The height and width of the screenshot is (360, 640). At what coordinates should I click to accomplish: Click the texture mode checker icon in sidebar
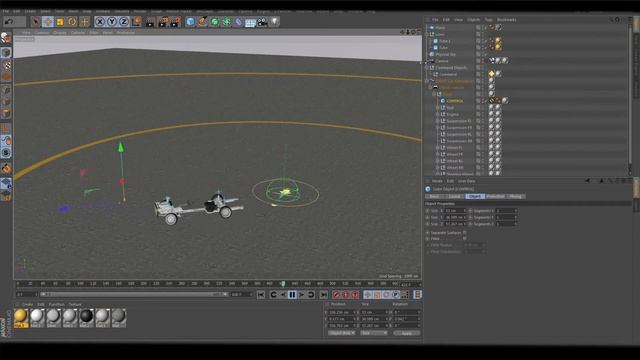pyautogui.click(x=6, y=65)
